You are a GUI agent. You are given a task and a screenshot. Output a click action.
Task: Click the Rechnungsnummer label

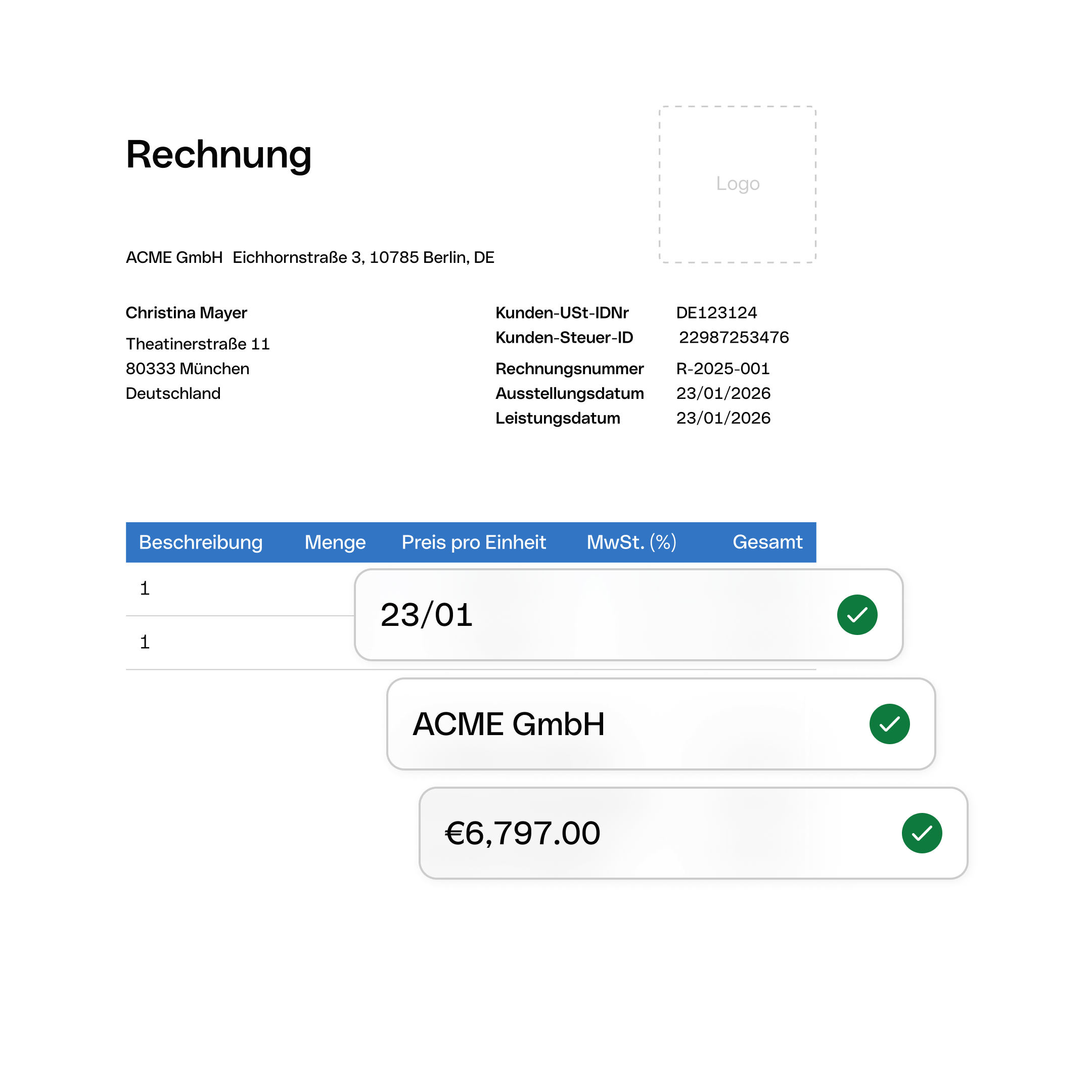569,369
